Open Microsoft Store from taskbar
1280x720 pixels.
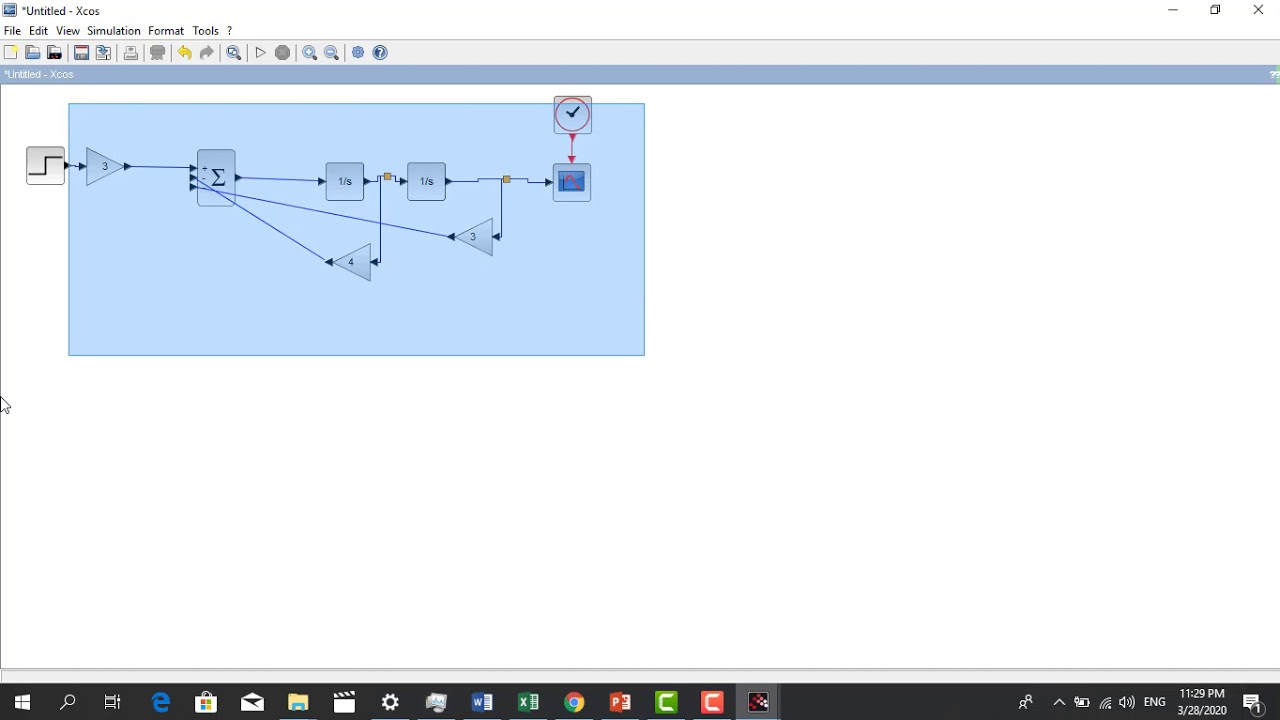coord(206,703)
